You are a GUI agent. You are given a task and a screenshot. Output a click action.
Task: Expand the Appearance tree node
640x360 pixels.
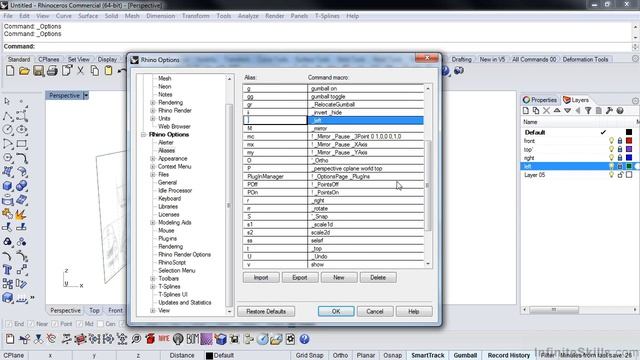tap(153, 158)
